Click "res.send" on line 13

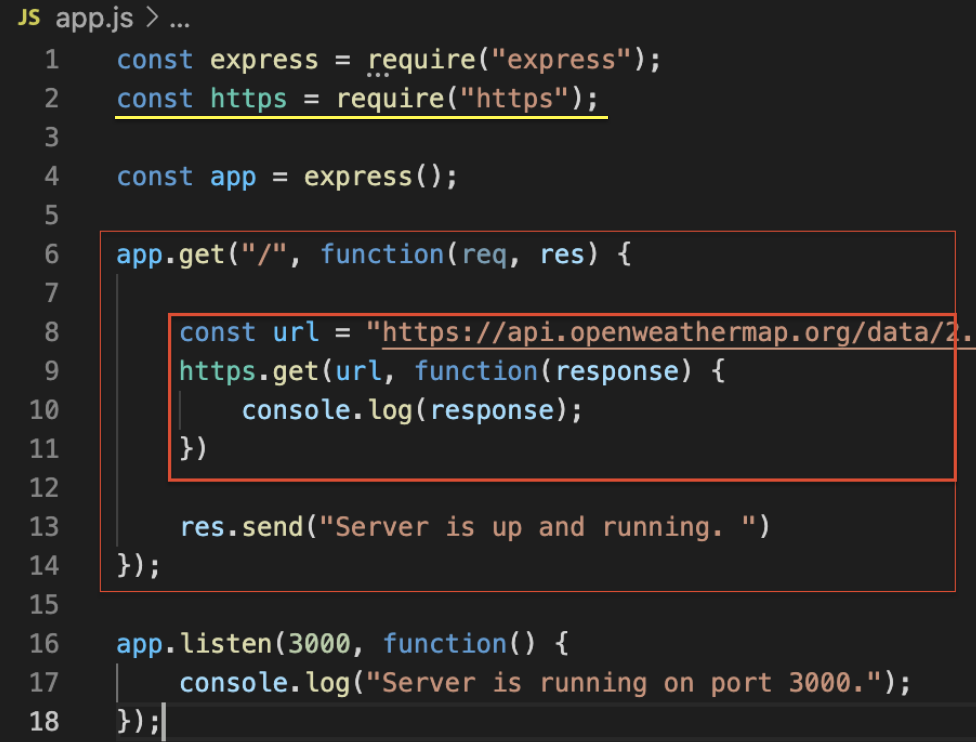[x=242, y=527]
